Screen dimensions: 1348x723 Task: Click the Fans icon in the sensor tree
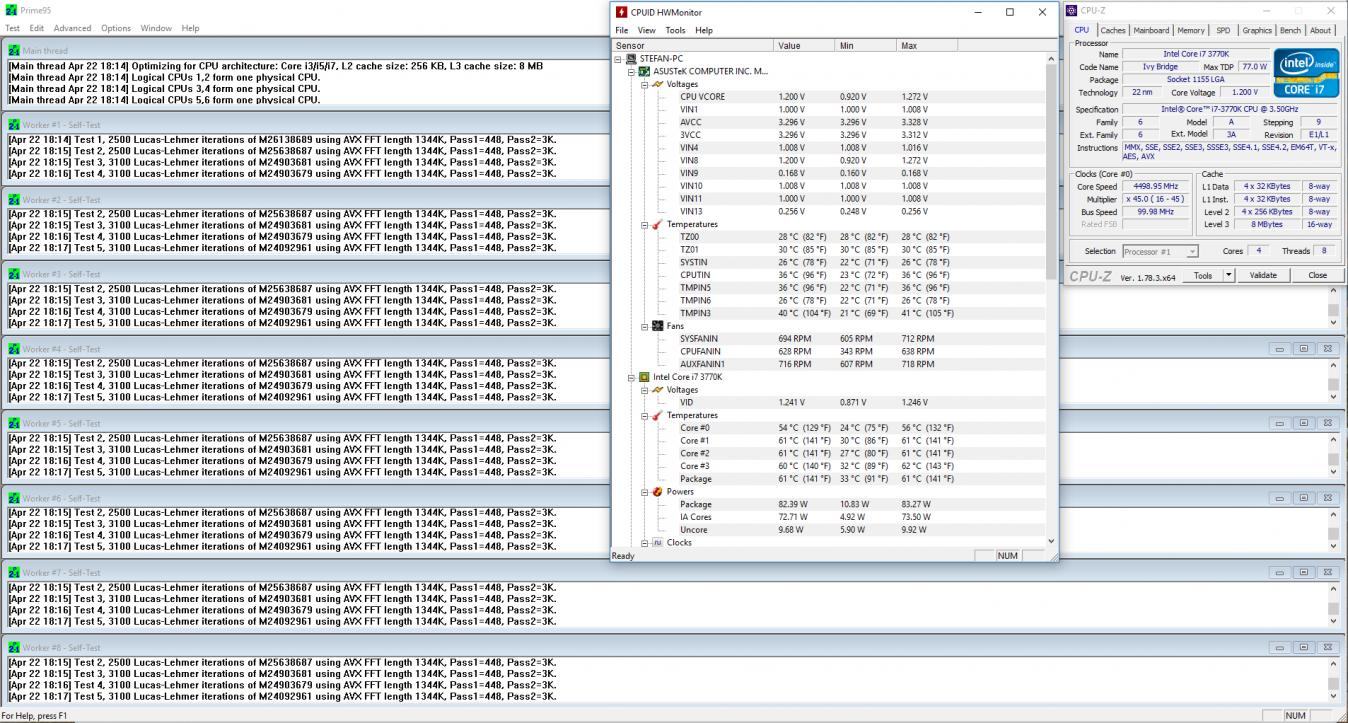(x=657, y=326)
